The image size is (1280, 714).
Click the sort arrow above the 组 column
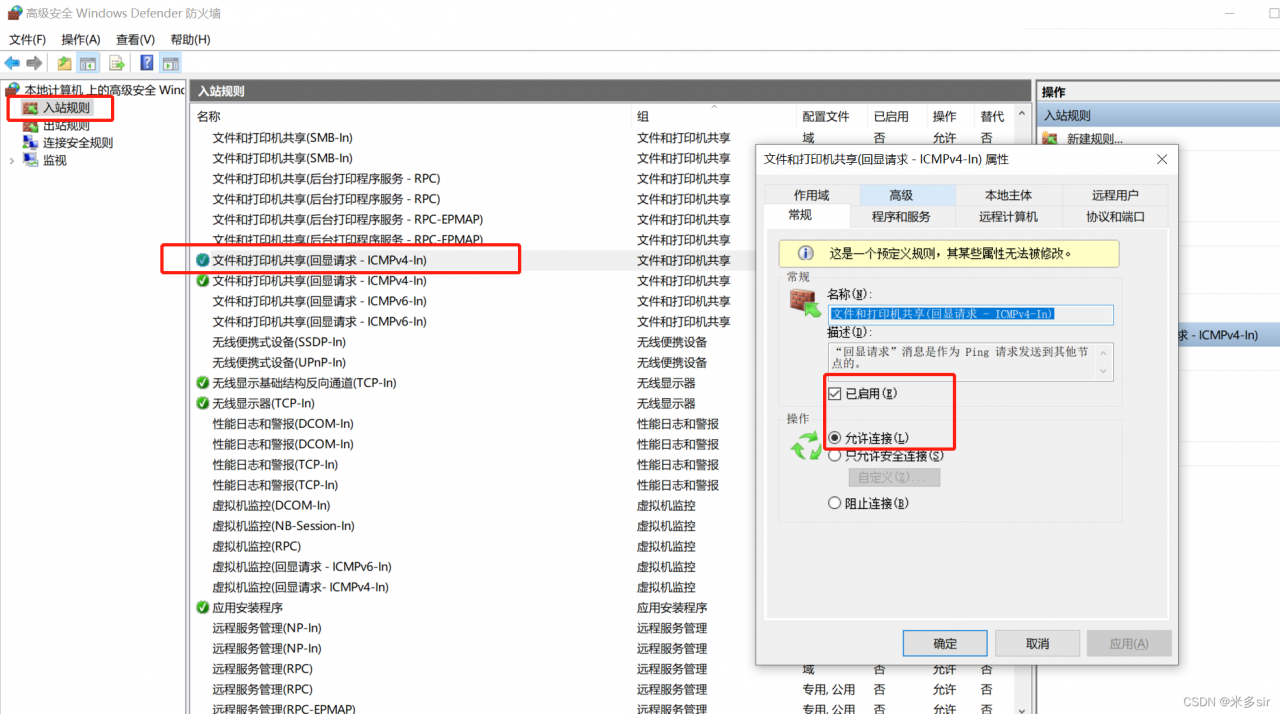tap(714, 106)
